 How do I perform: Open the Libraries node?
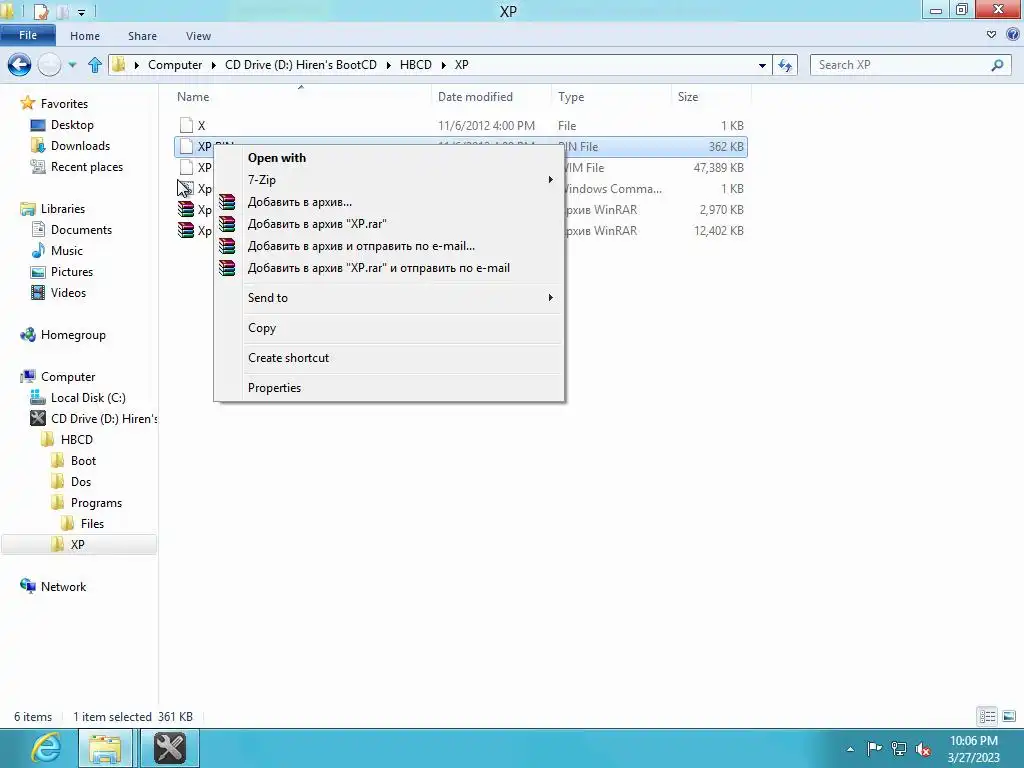tap(63, 209)
